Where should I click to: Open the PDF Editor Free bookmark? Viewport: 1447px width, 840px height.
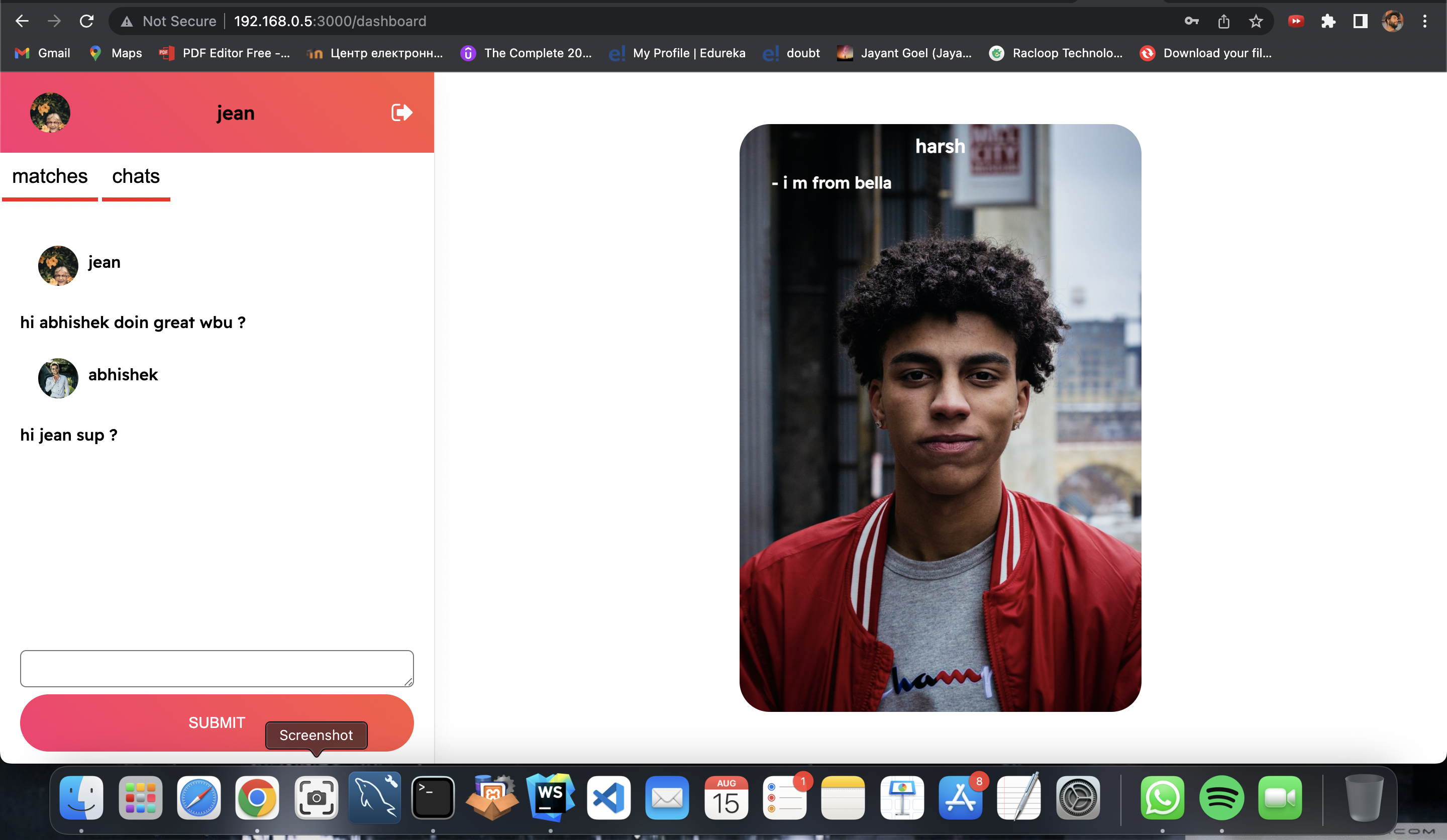[x=225, y=53]
